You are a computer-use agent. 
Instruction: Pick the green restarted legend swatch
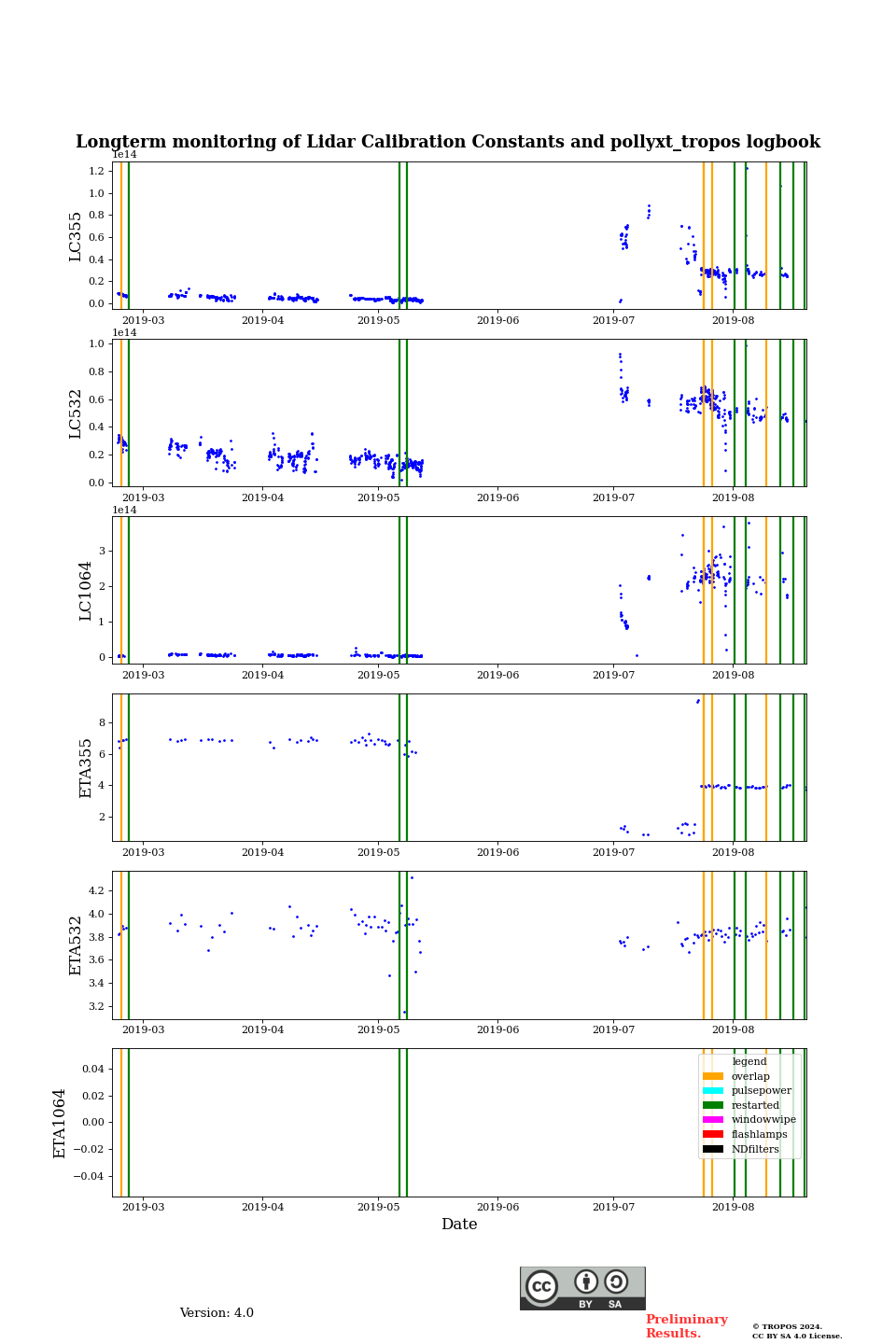point(713,1105)
